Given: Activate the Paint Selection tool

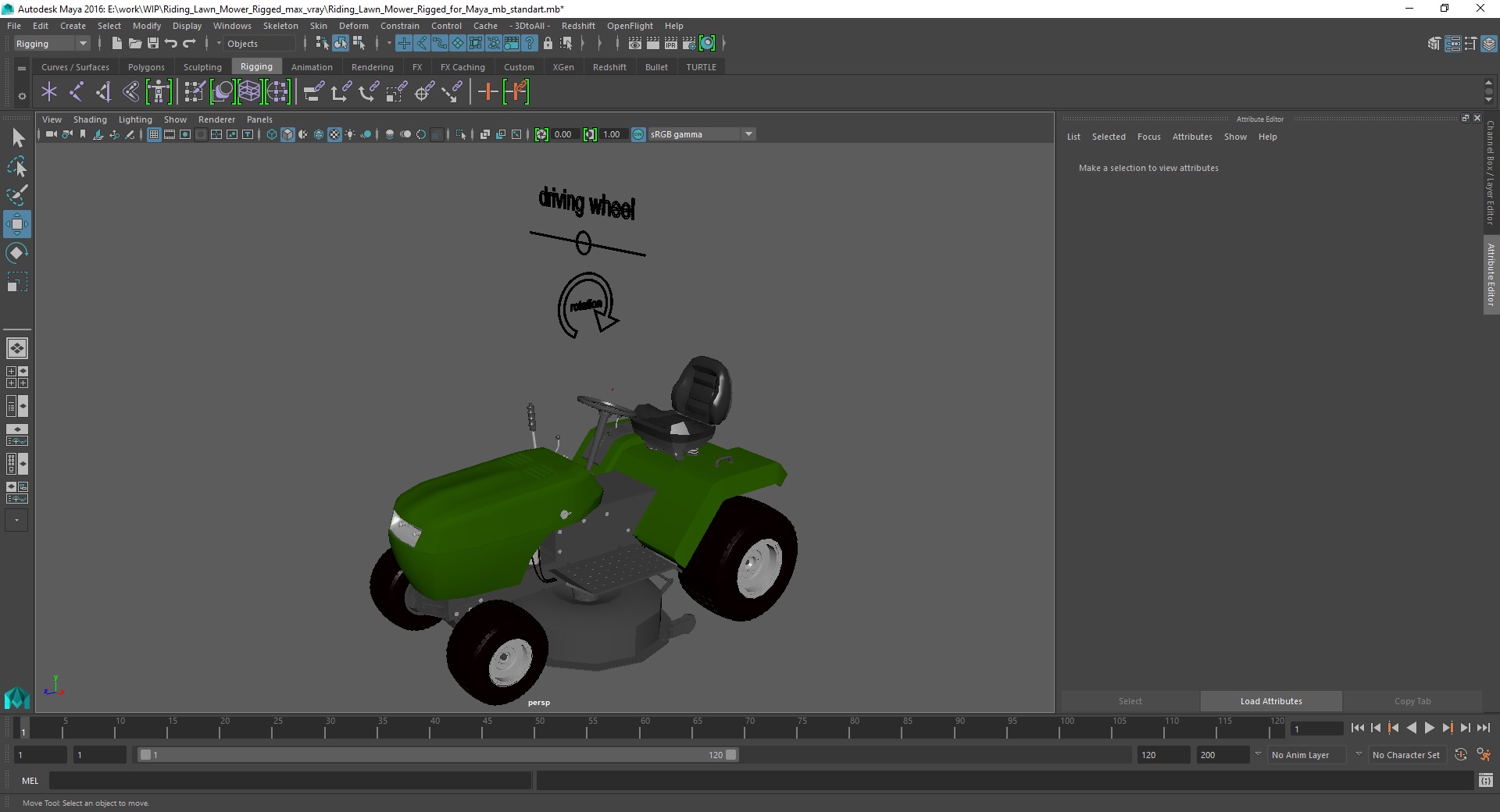Looking at the screenshot, I should click(16, 195).
